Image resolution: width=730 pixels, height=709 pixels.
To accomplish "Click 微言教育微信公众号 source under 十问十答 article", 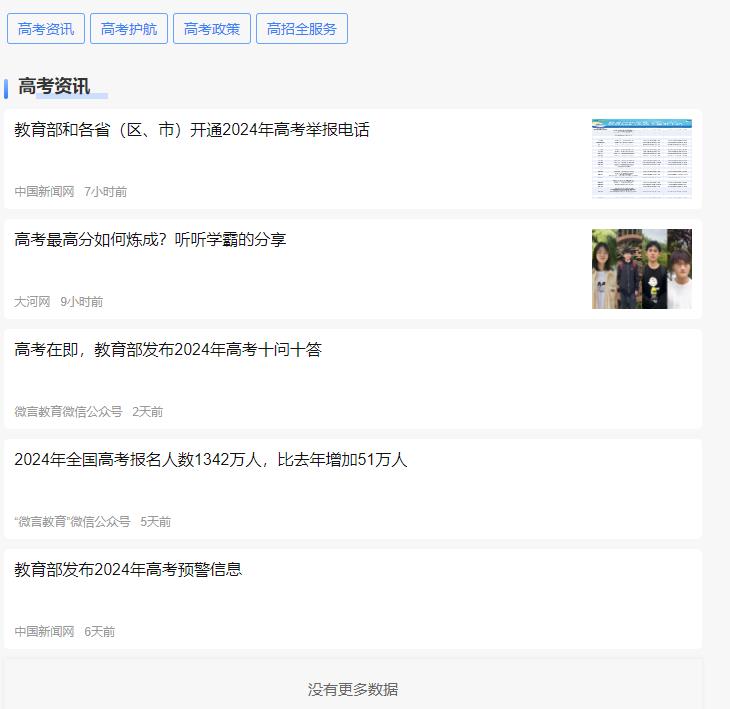I will 68,412.
